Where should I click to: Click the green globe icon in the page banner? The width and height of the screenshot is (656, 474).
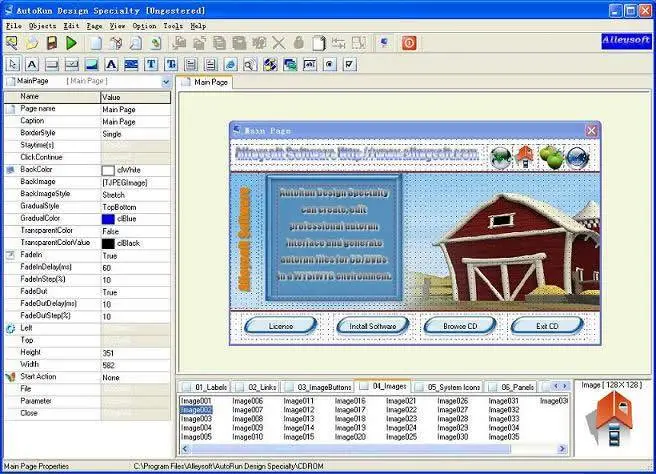click(501, 158)
